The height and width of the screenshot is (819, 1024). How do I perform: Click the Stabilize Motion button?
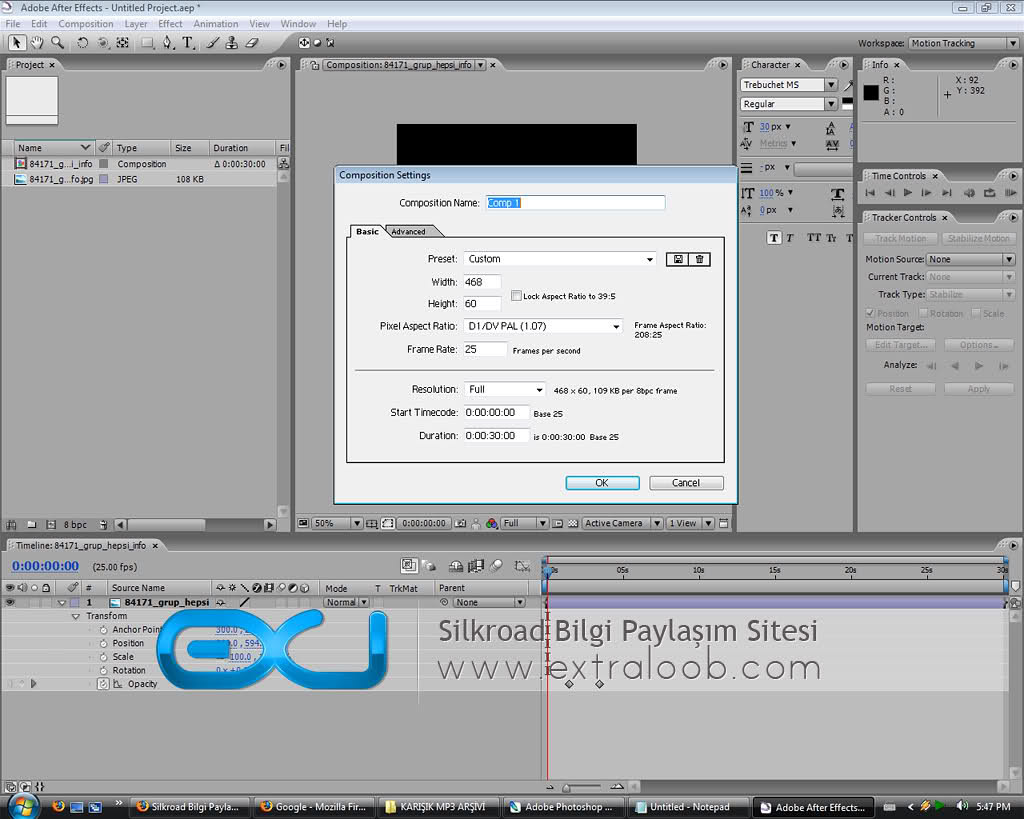[x=978, y=238]
